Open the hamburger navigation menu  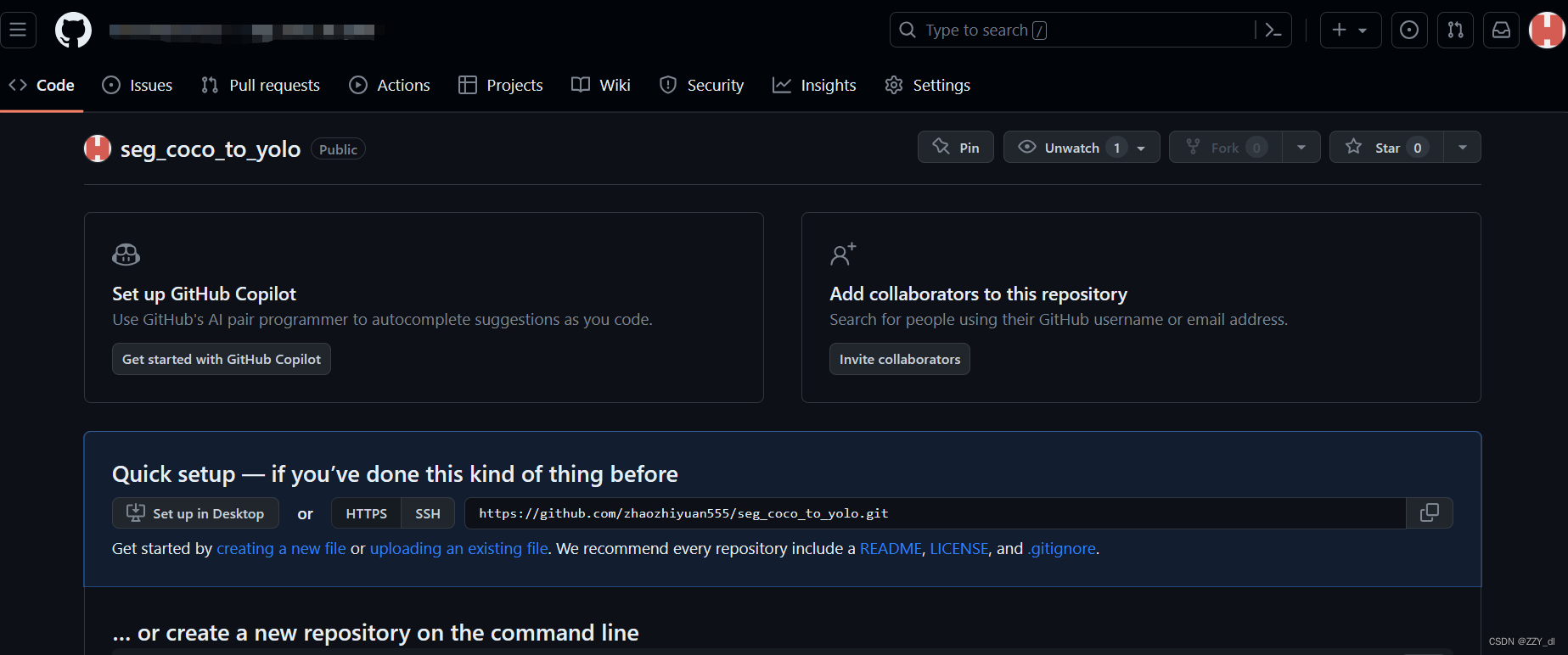(18, 31)
